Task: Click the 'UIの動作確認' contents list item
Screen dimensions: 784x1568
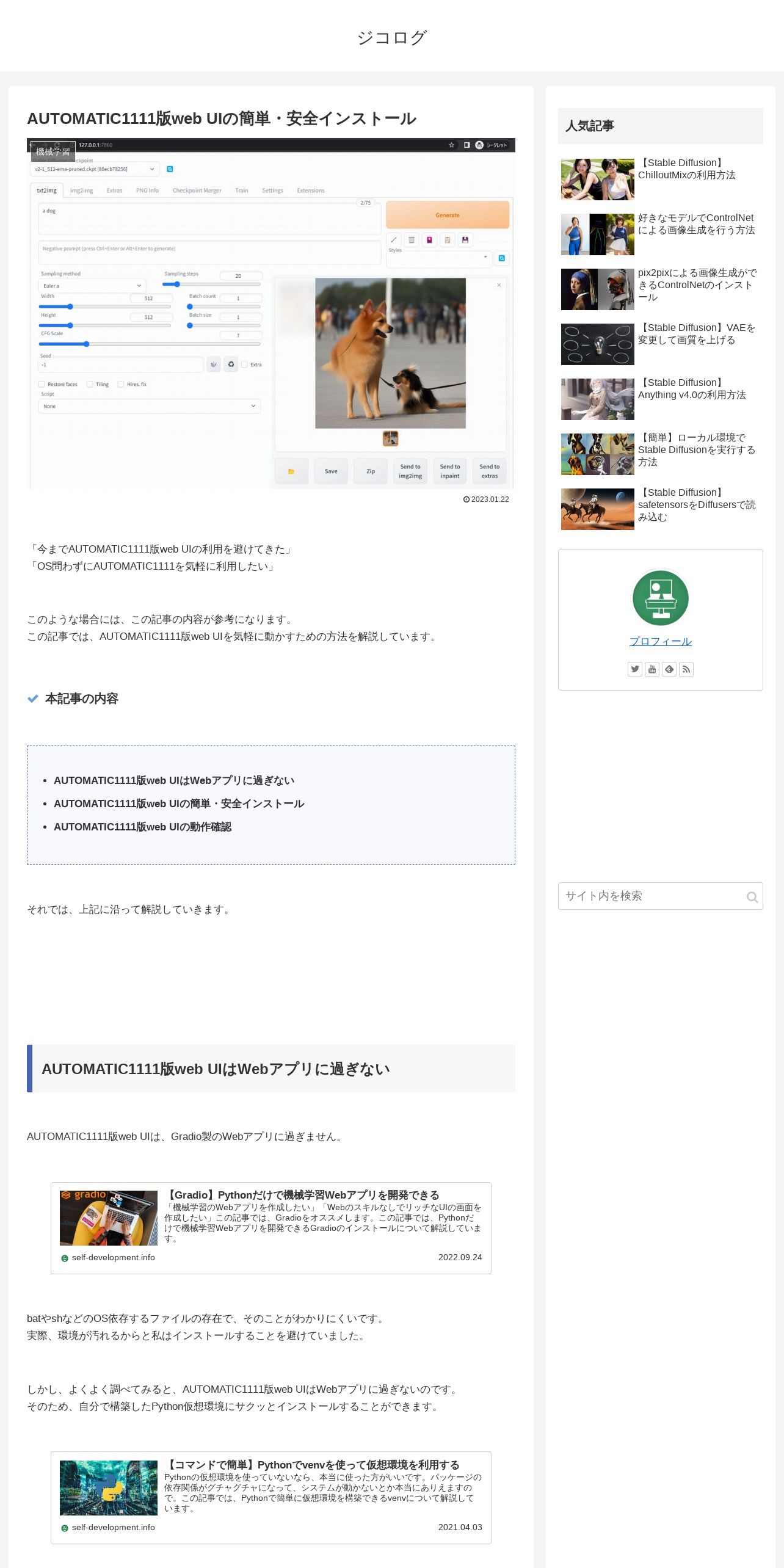Action: pos(142,827)
